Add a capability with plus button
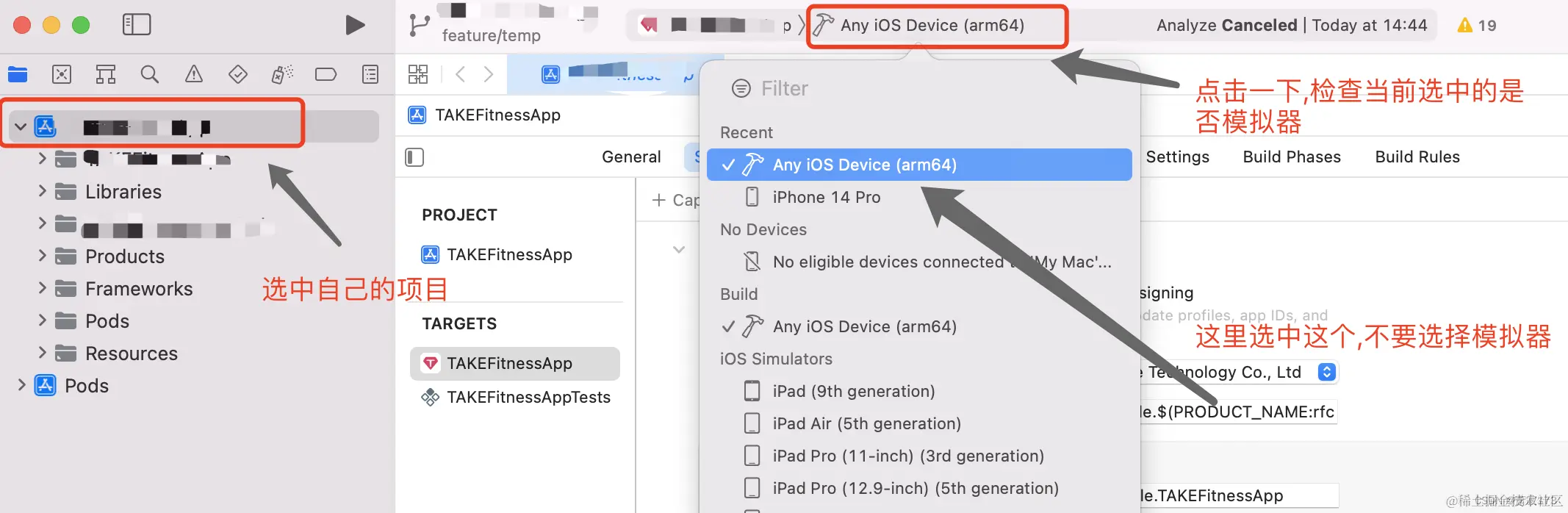Image resolution: width=1568 pixels, height=513 pixels. tap(659, 200)
